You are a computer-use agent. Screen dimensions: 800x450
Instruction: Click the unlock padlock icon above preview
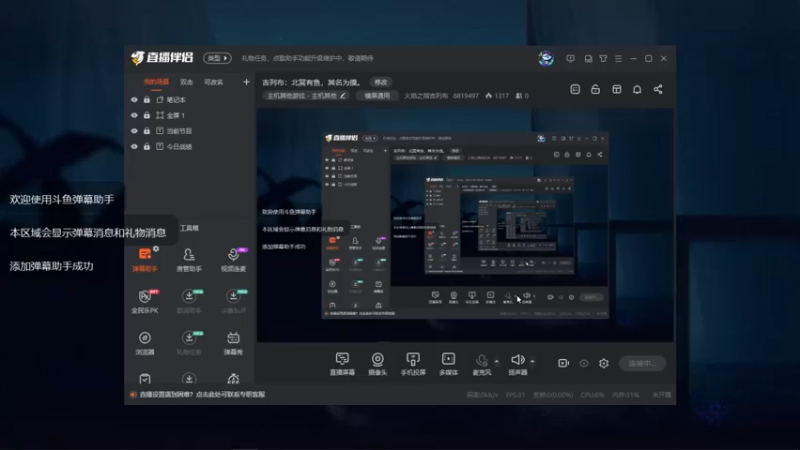pos(595,89)
